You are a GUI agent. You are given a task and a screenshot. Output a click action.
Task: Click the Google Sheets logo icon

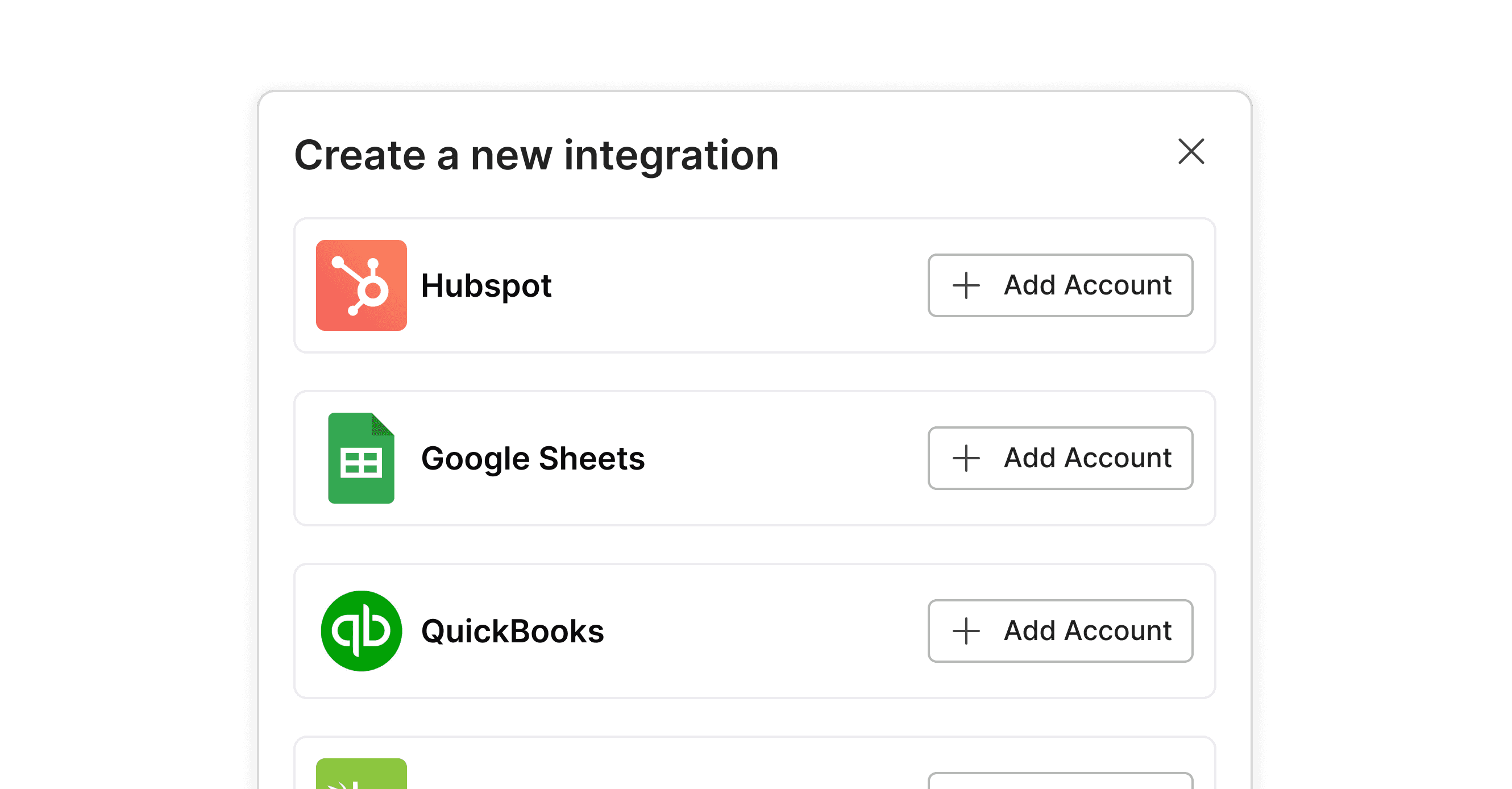[x=361, y=458]
